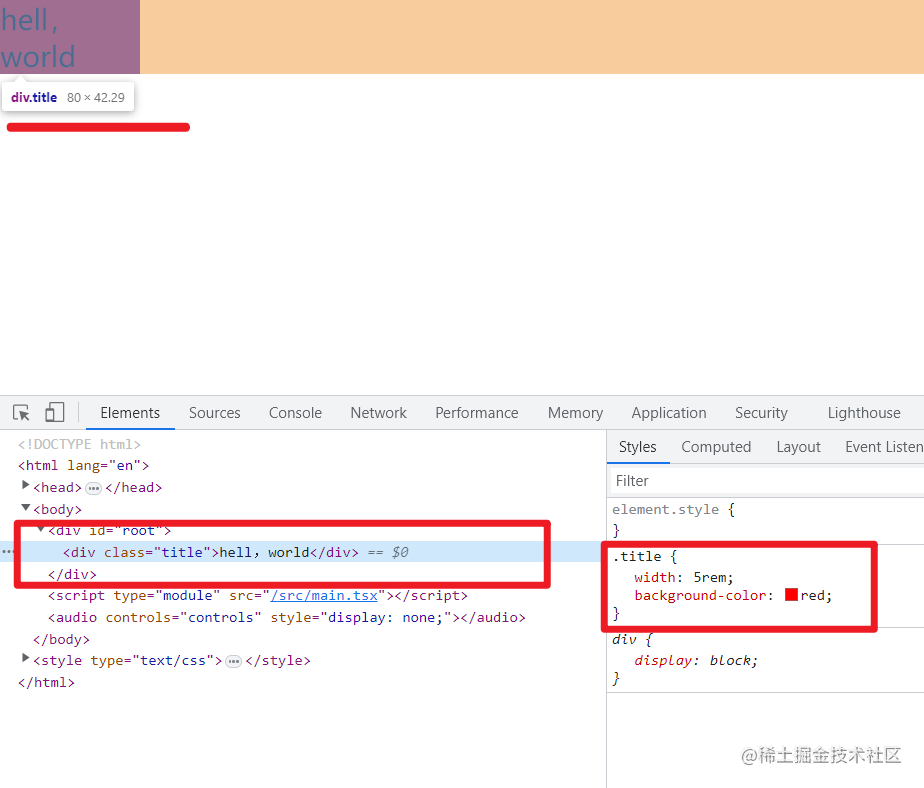The image size is (924, 788).
Task: Expand the head element node
Action: [x=25, y=485]
